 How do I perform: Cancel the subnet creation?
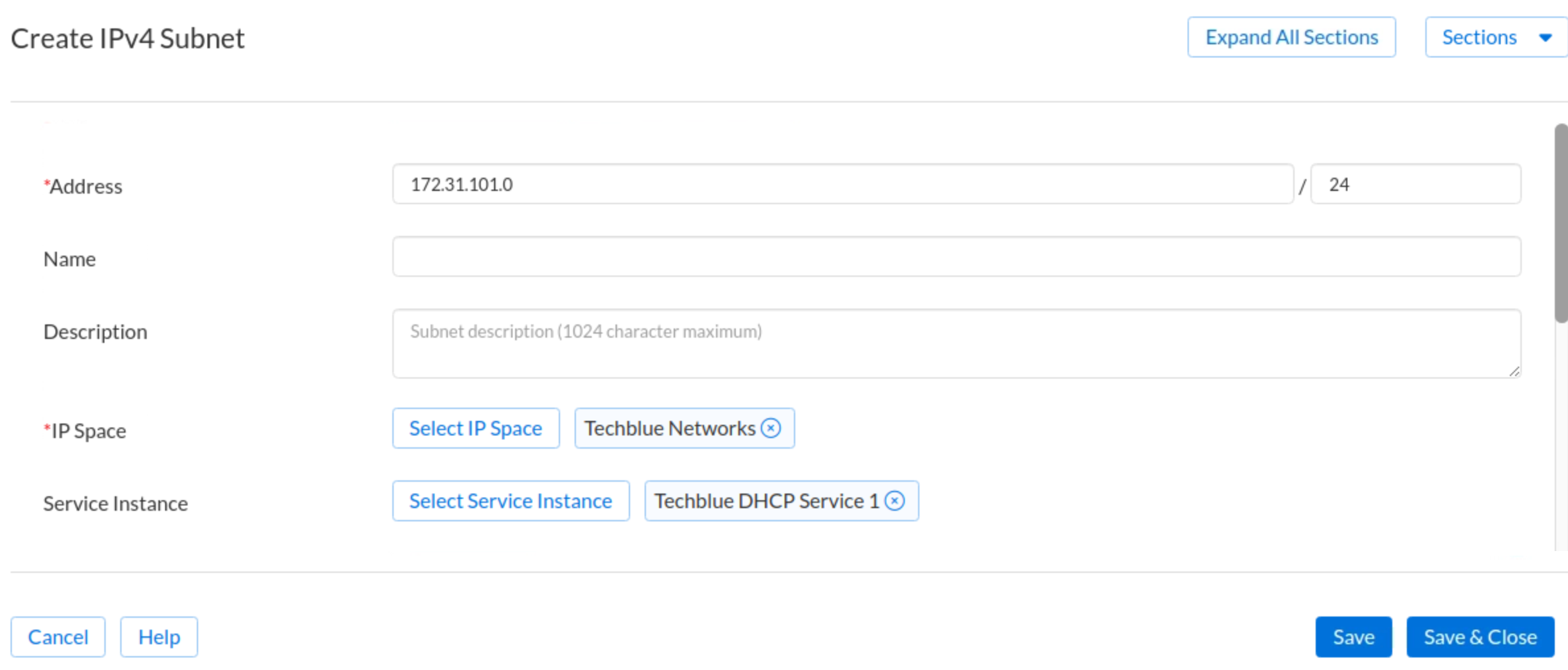(x=58, y=637)
